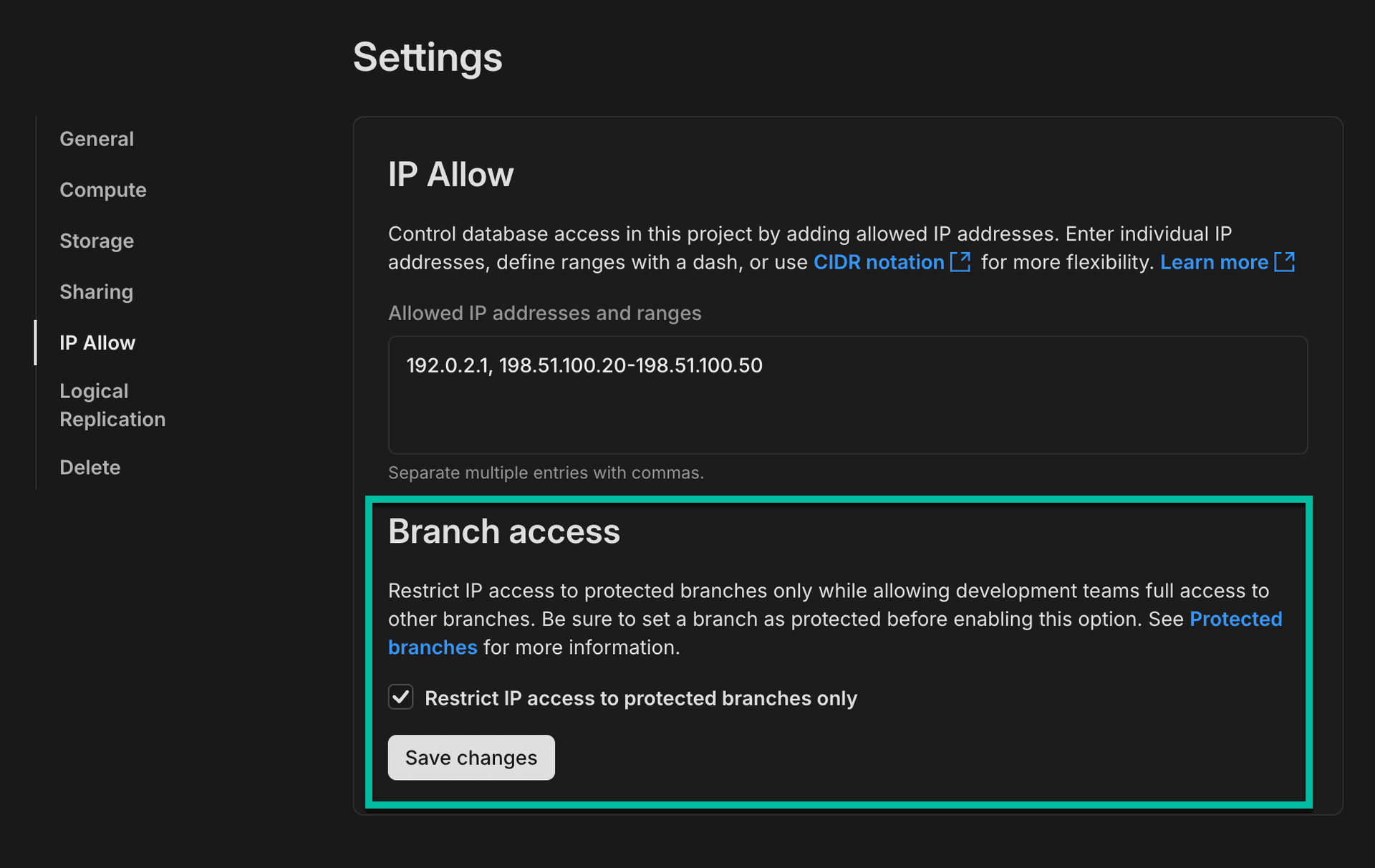
Task: Open the Delete settings section
Action: click(90, 467)
